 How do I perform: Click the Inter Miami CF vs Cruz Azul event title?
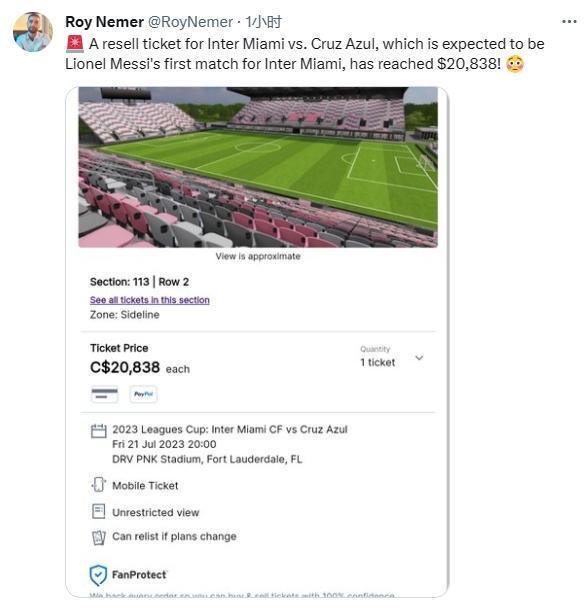pos(230,429)
